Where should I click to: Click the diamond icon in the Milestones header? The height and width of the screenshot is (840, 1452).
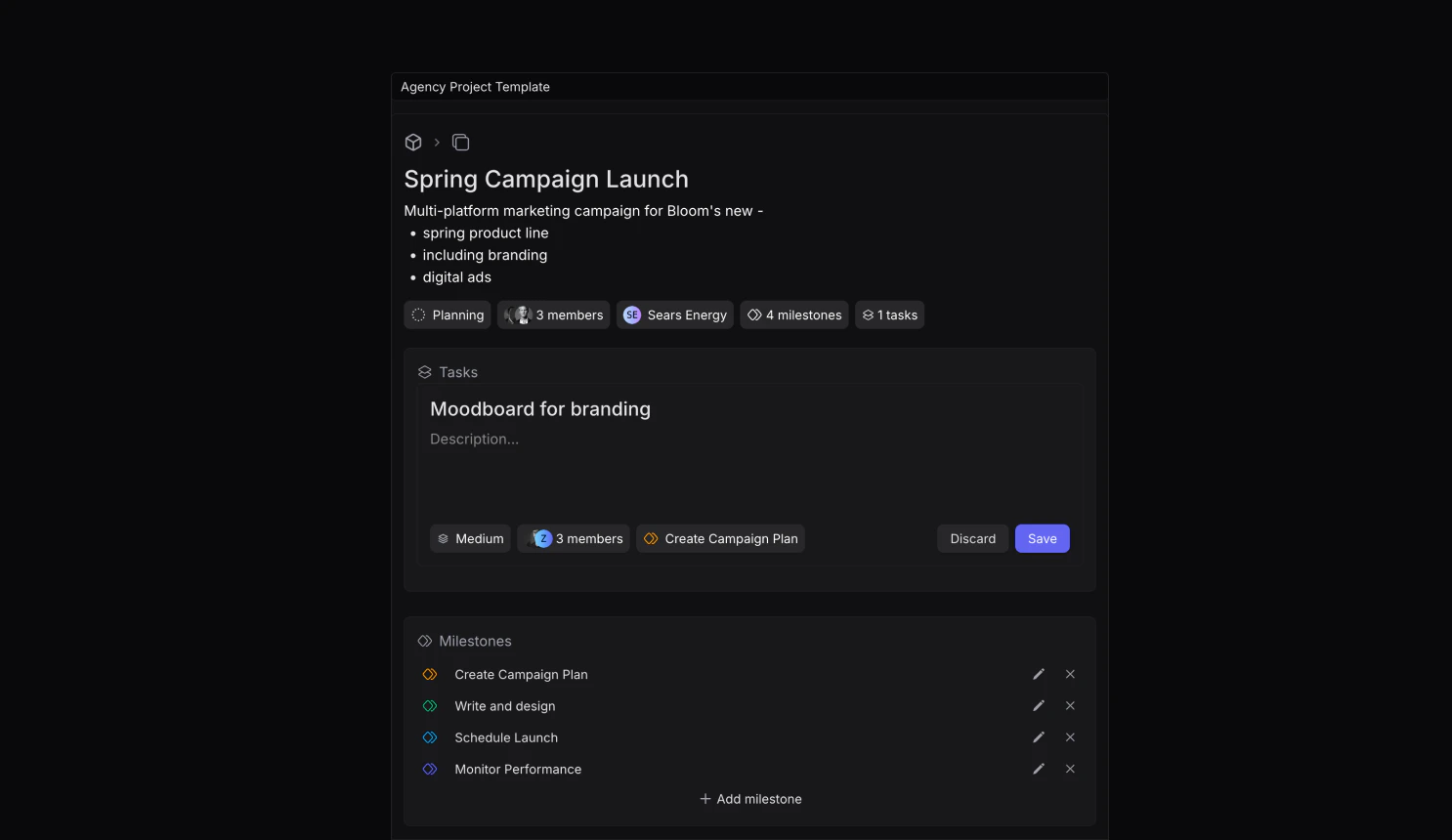pos(424,641)
